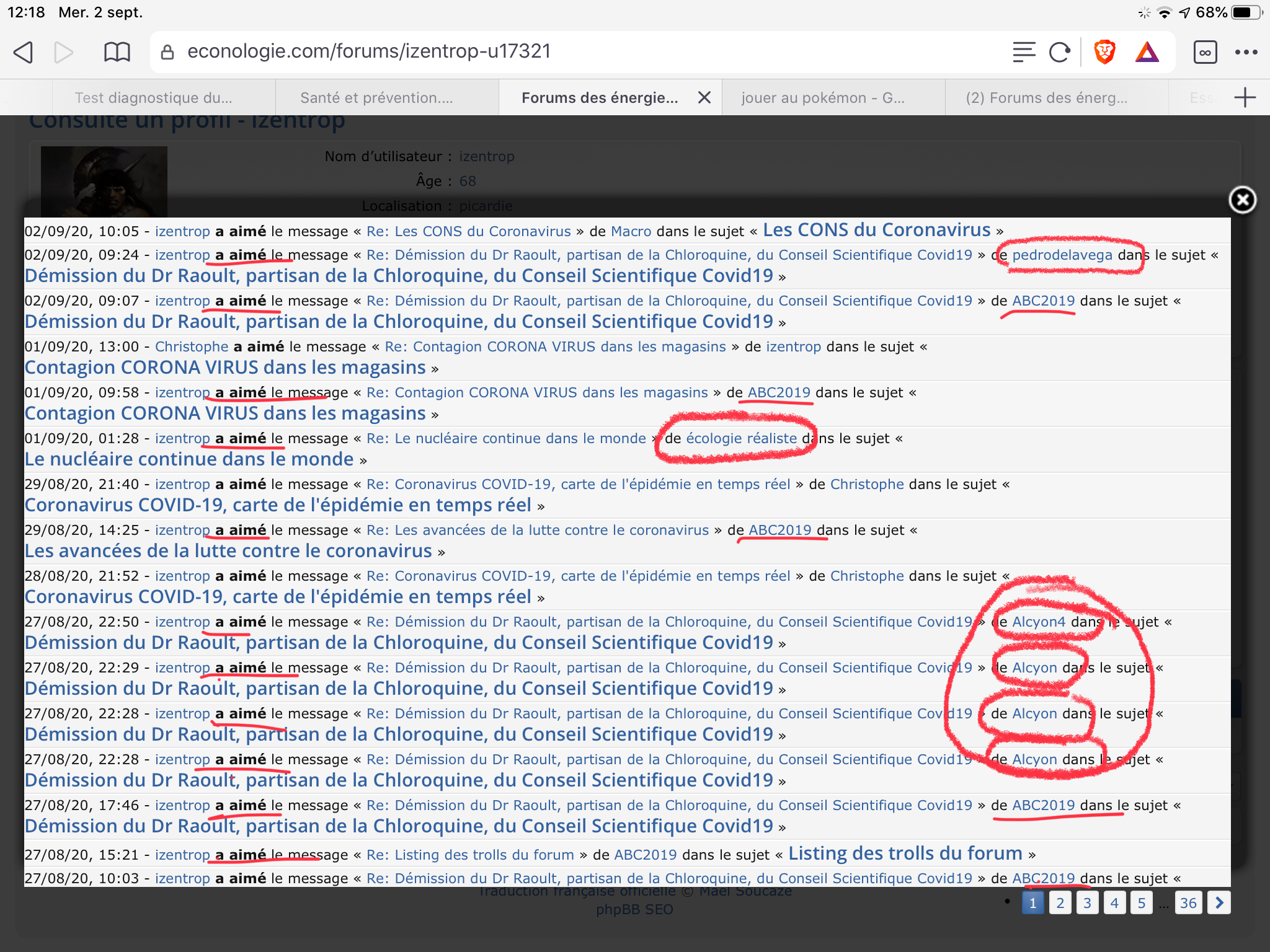Switch to jouer au pokémon tab
Image resolution: width=1270 pixels, height=952 pixels.
point(823,98)
